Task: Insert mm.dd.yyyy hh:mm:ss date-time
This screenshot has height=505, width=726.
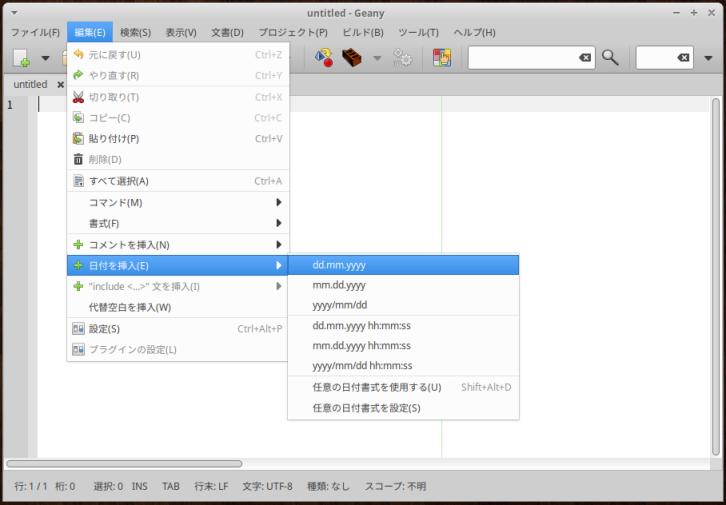Action: pos(403,346)
